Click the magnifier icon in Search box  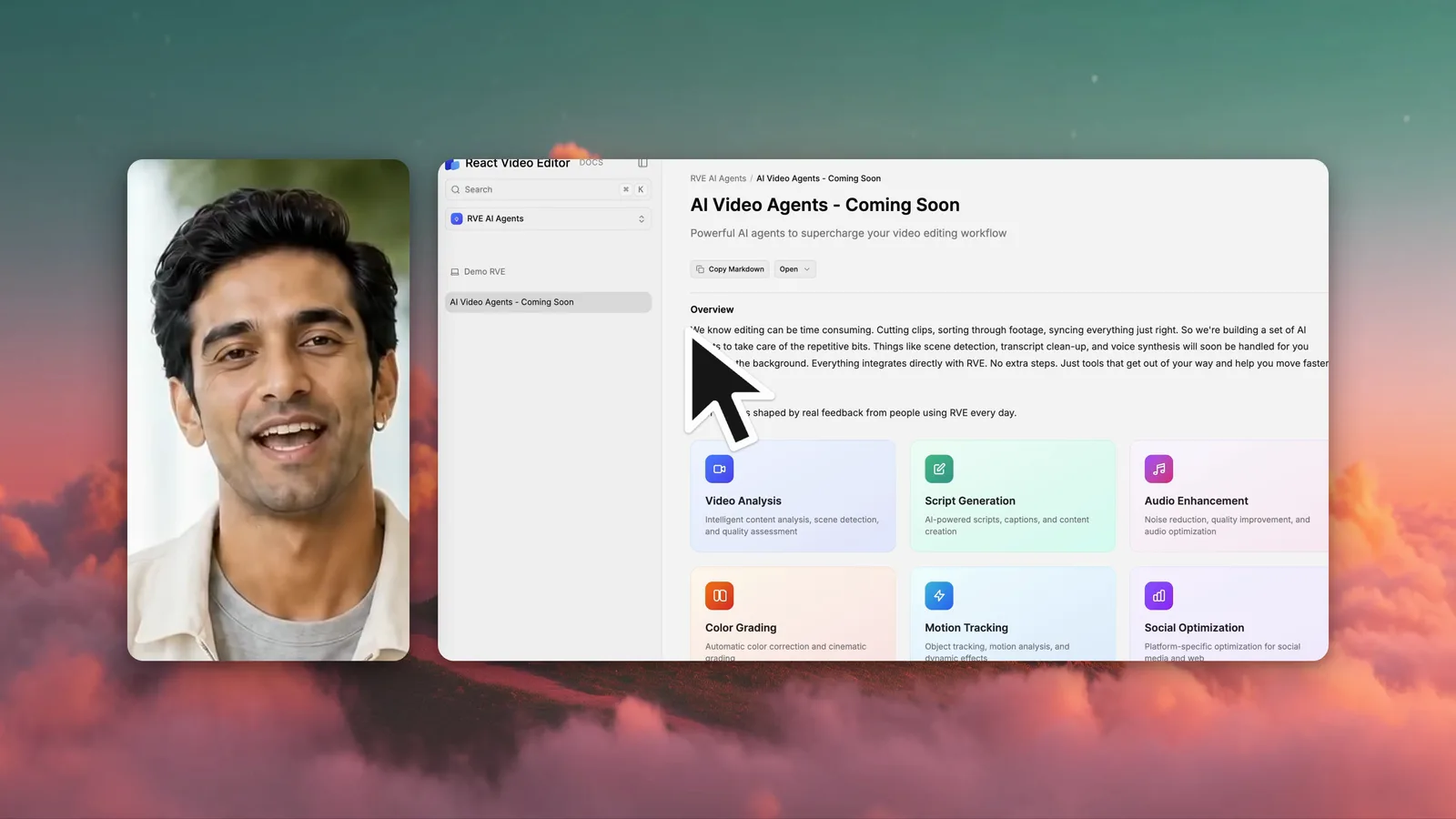click(456, 190)
